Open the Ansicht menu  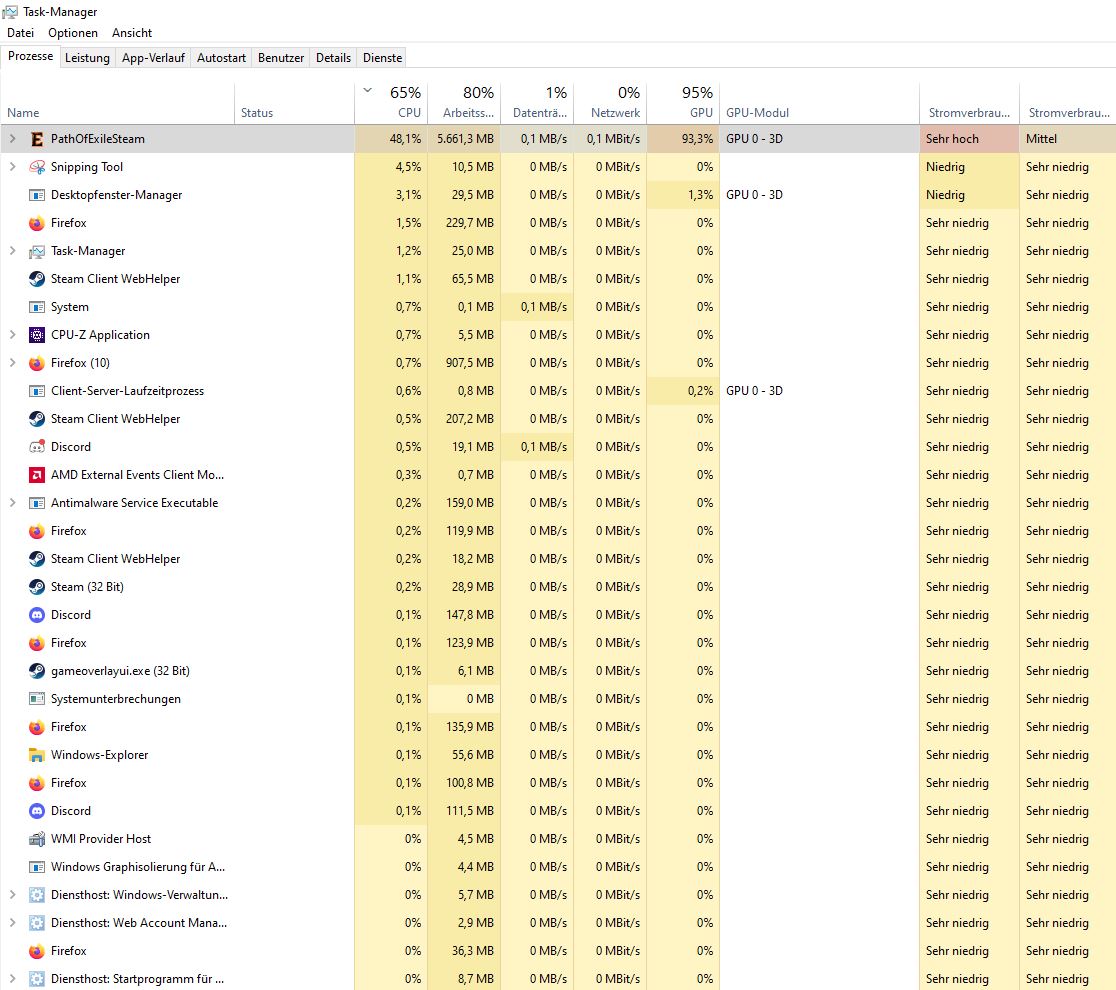(132, 33)
